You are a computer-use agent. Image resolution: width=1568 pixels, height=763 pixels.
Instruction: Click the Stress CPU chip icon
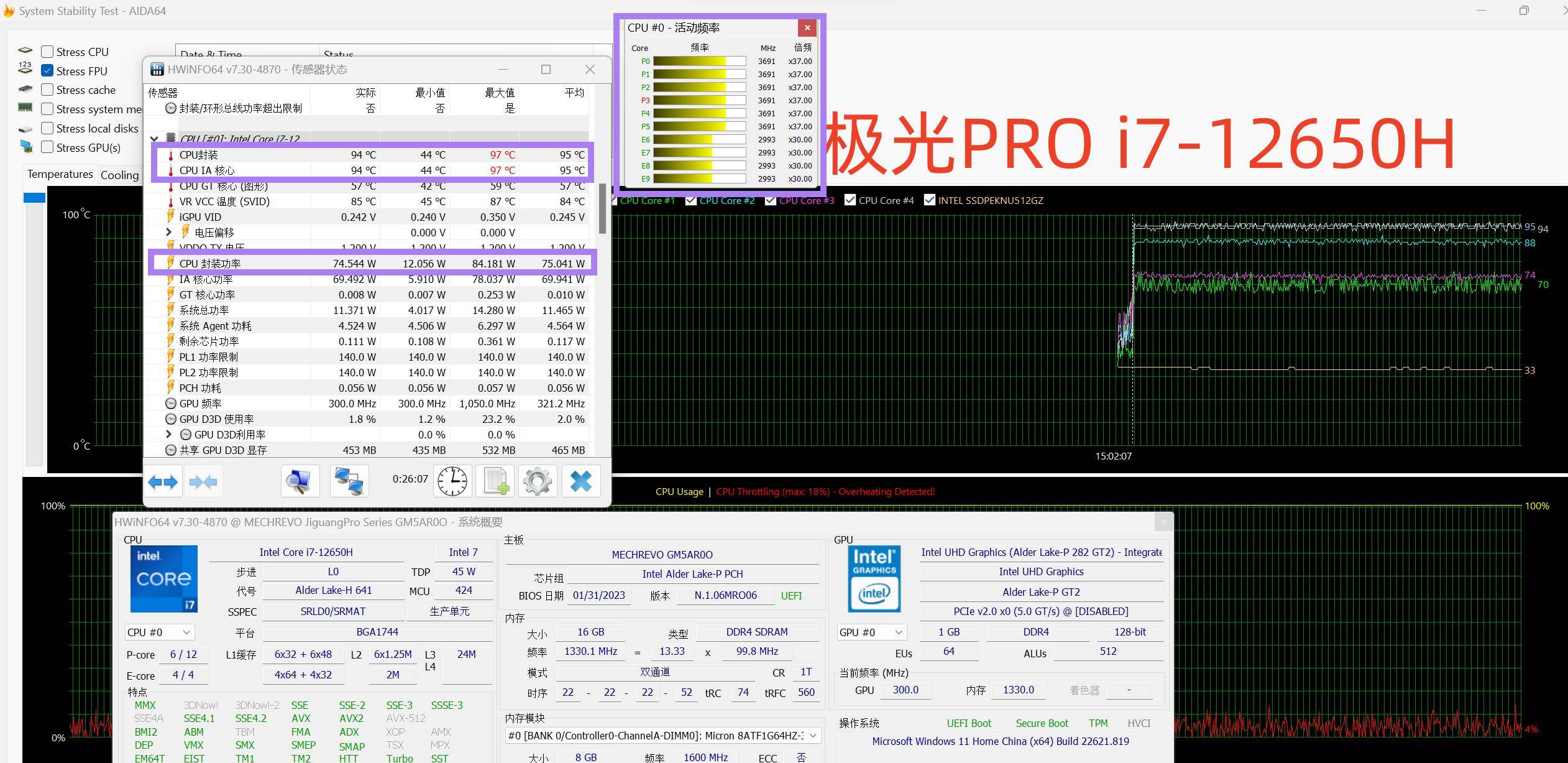tap(25, 51)
